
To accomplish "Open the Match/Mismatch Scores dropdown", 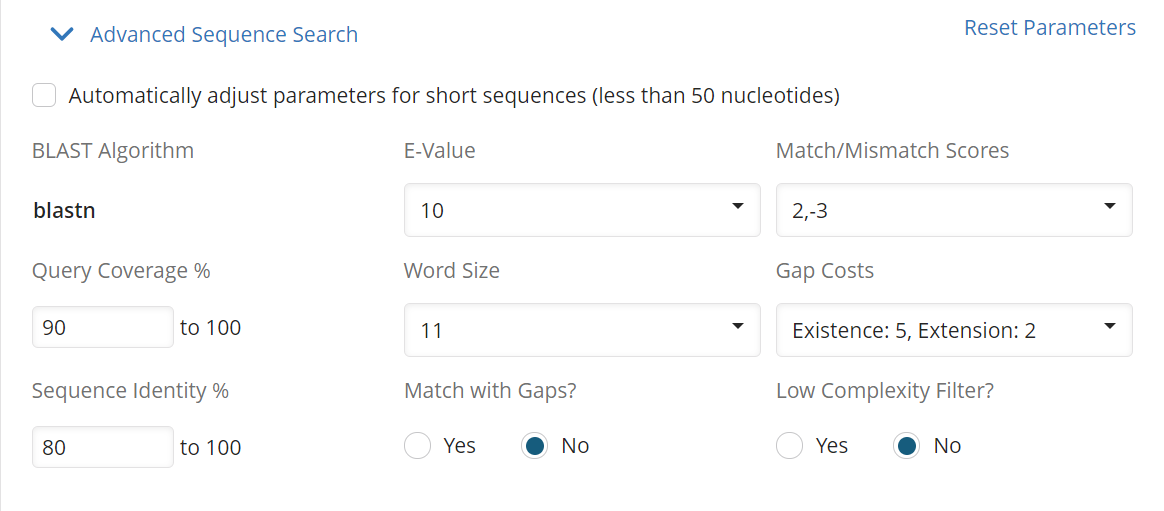I will pos(954,210).
